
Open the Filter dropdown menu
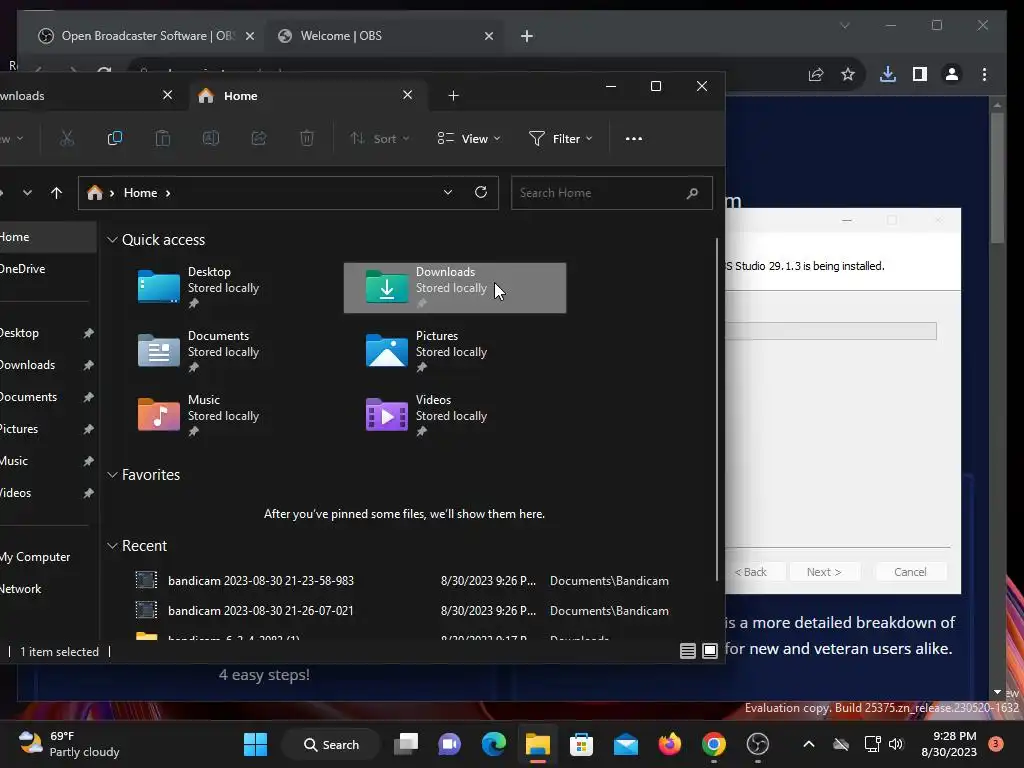coord(561,138)
